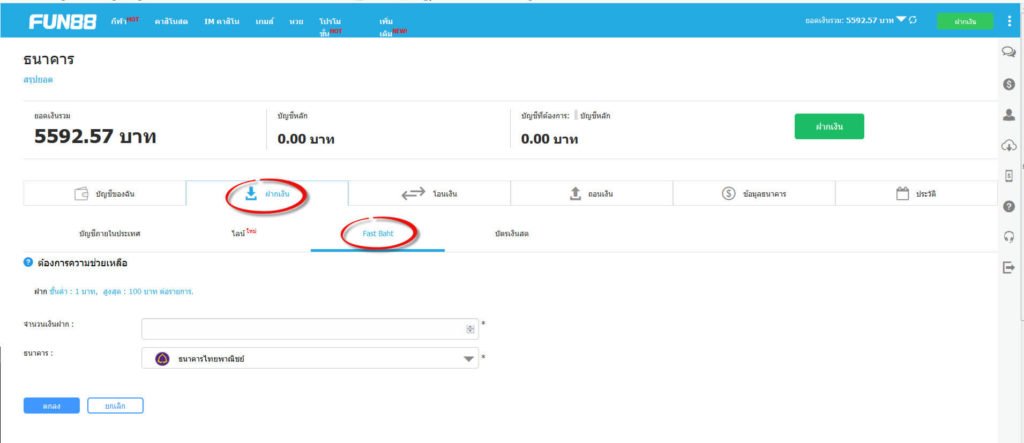Open the live chat icon in sidebar

1008,52
